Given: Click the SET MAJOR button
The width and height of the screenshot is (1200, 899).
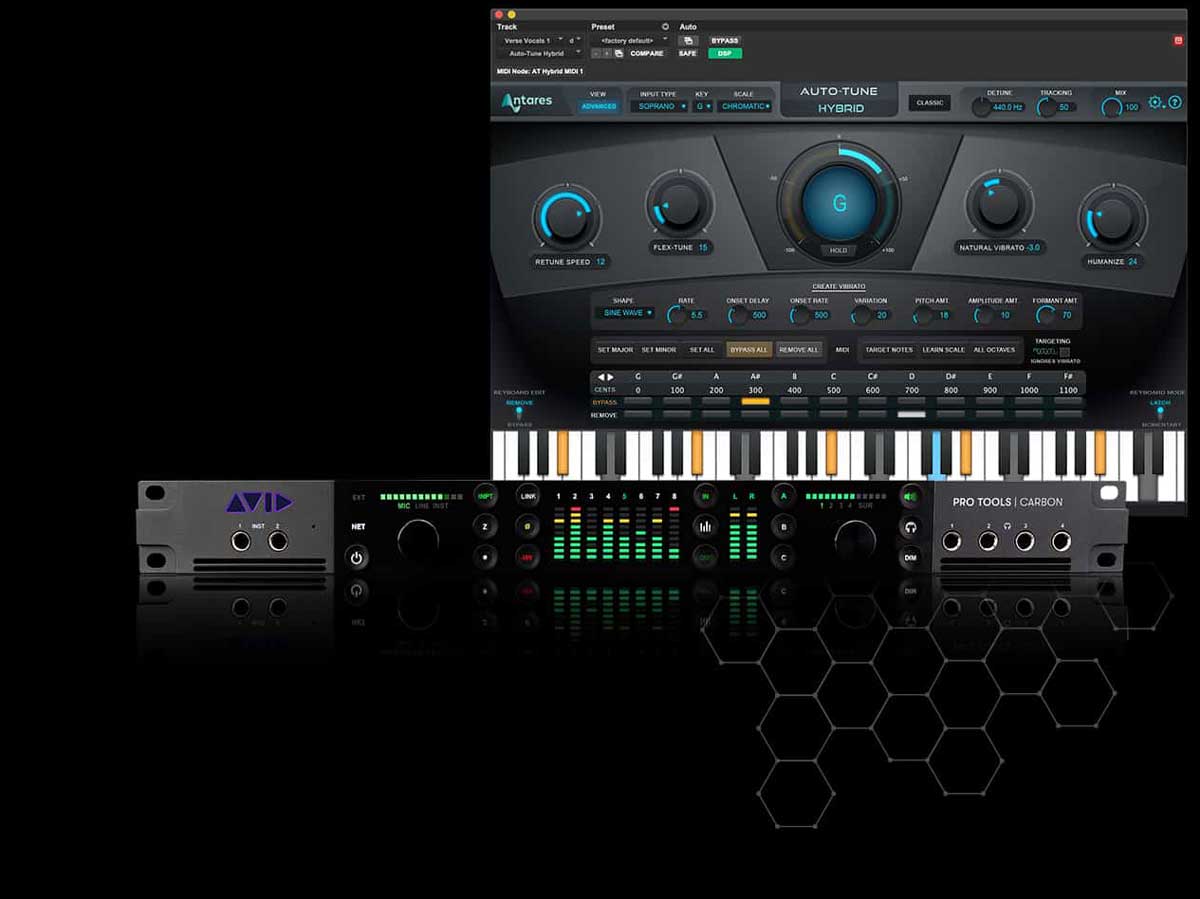Looking at the screenshot, I should [x=616, y=350].
